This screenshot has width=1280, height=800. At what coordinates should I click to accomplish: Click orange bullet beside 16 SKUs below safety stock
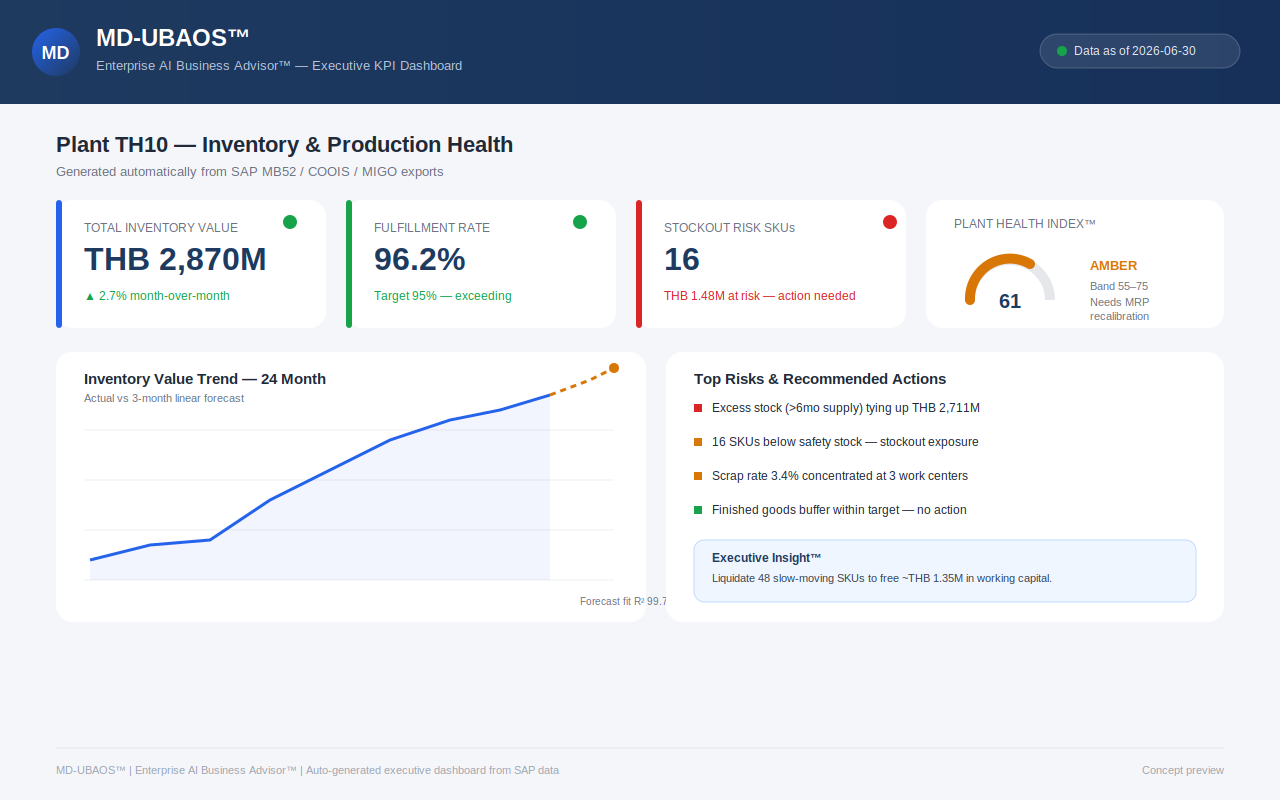[698, 442]
